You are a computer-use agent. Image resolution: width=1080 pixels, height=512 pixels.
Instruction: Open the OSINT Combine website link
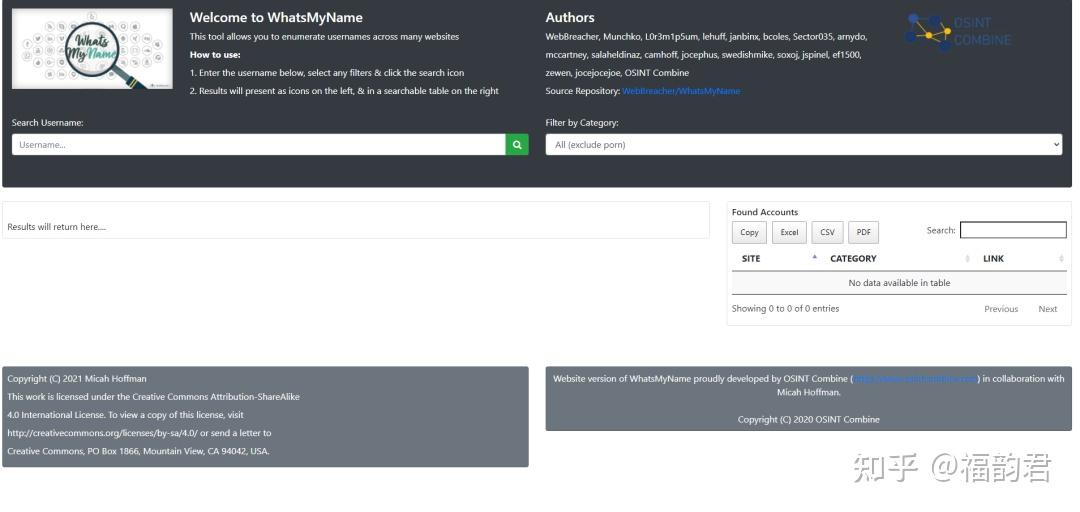(914, 379)
